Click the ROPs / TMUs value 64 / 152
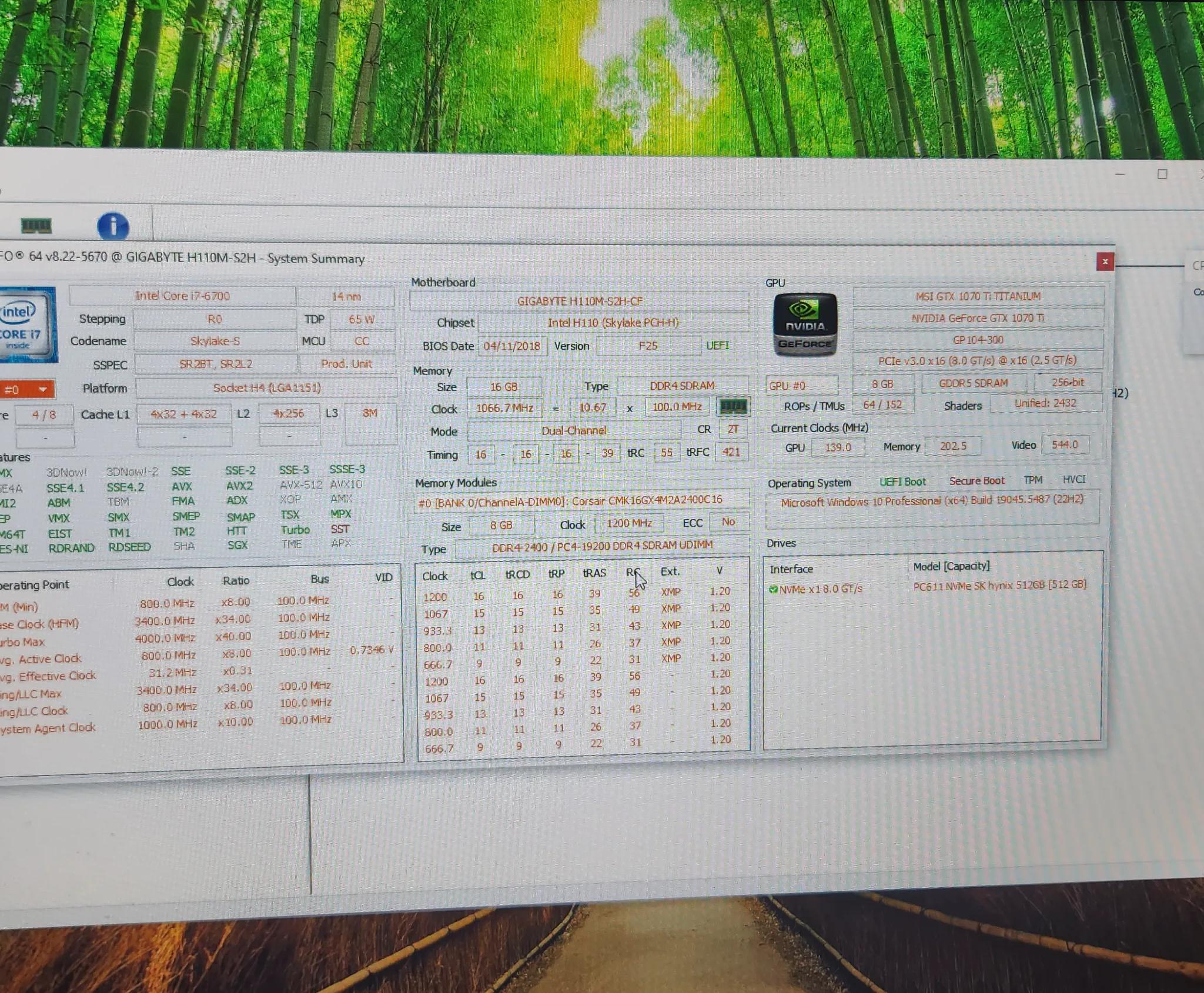Screen dimensions: 1204x993 (882, 404)
